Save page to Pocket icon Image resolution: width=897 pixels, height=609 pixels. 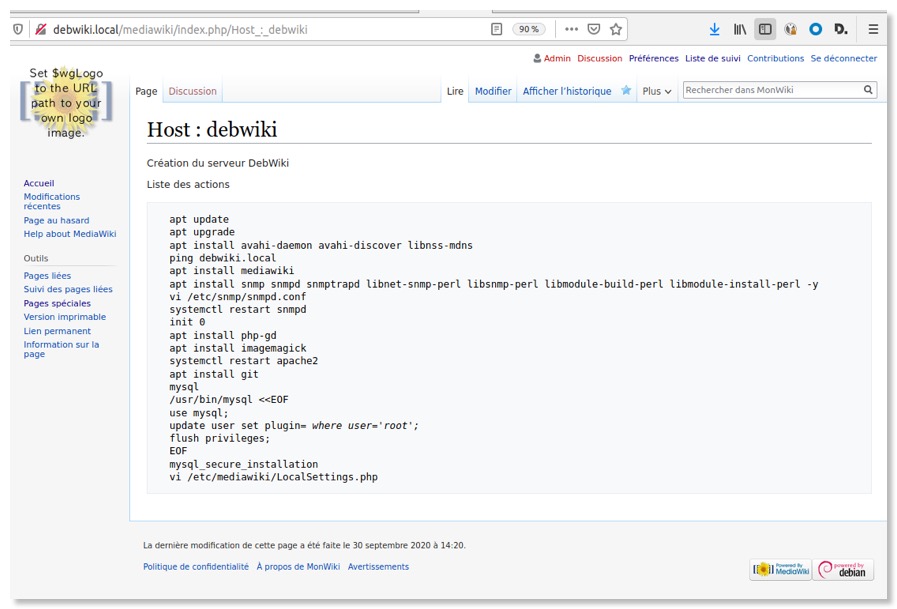594,30
